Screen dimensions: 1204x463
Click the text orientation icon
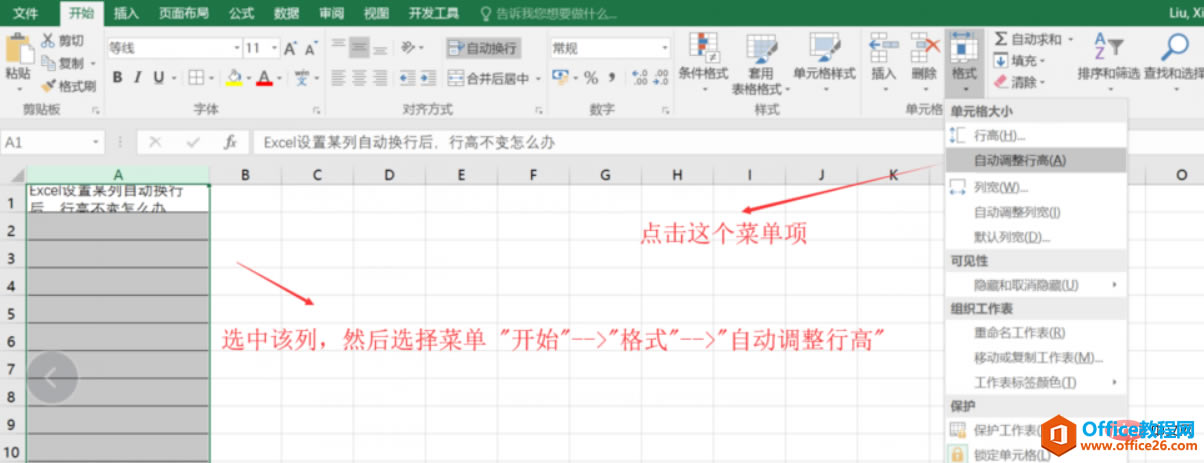pyautogui.click(x=408, y=47)
